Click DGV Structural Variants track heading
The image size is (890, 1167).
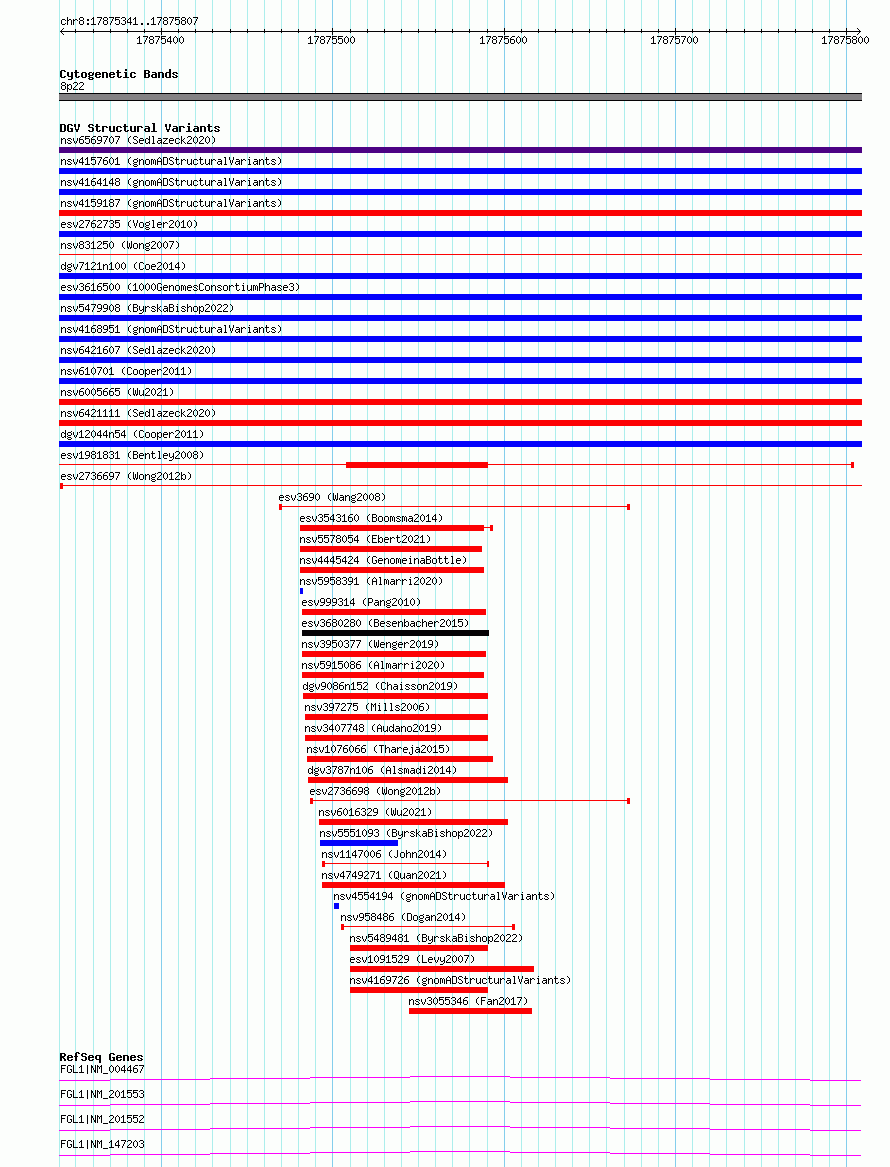(140, 128)
